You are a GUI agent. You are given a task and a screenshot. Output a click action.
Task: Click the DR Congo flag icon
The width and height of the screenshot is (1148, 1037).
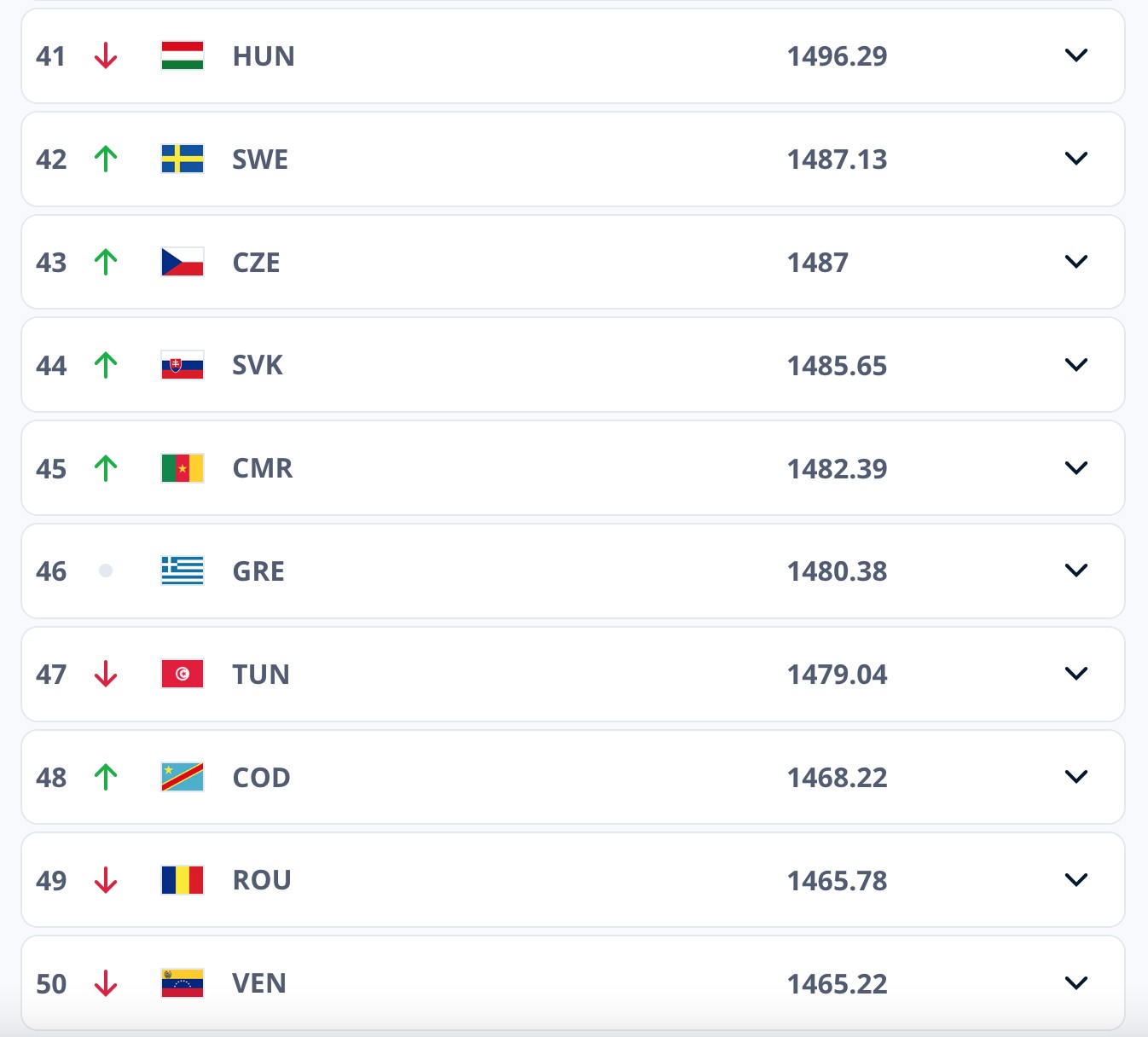(183, 777)
